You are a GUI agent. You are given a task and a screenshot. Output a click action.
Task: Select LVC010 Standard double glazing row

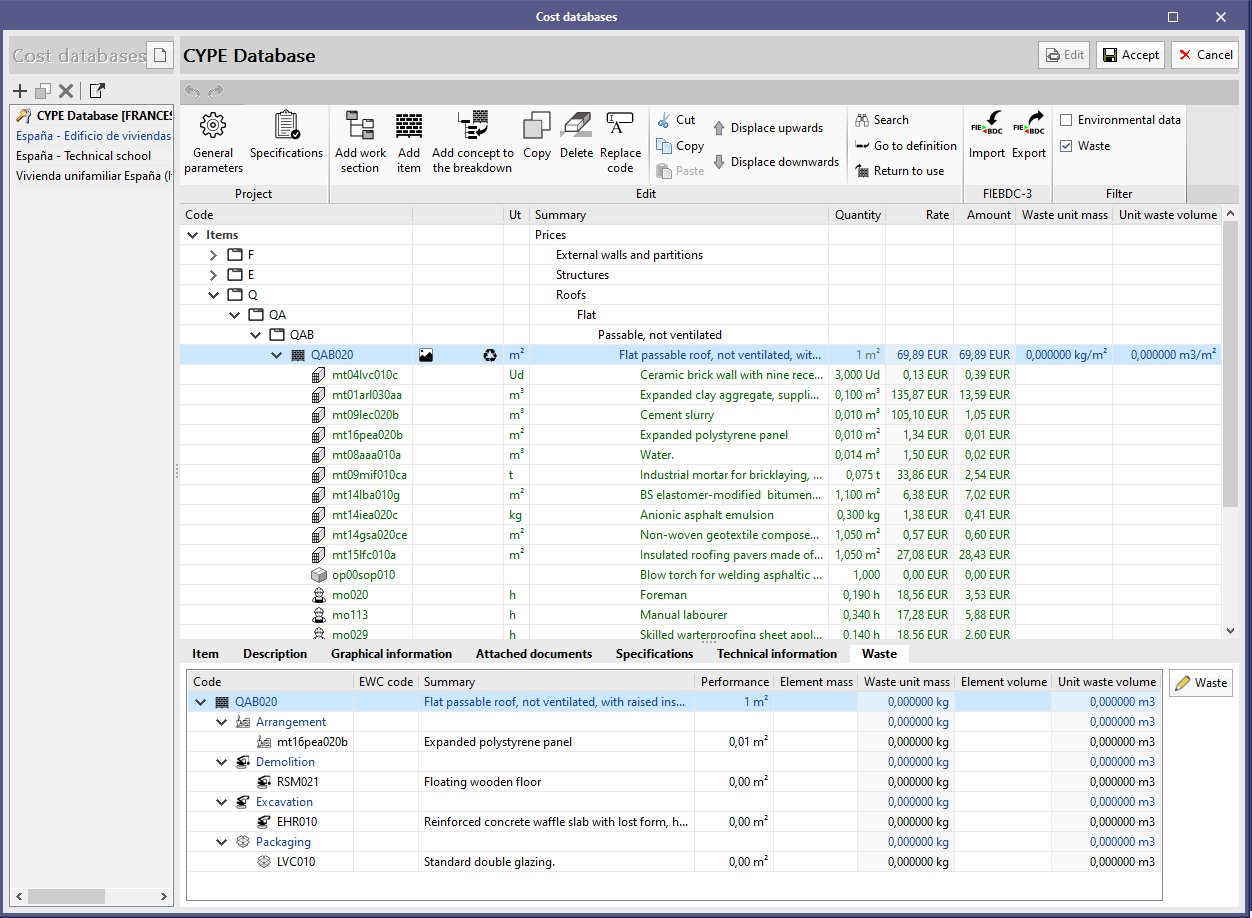click(675, 862)
